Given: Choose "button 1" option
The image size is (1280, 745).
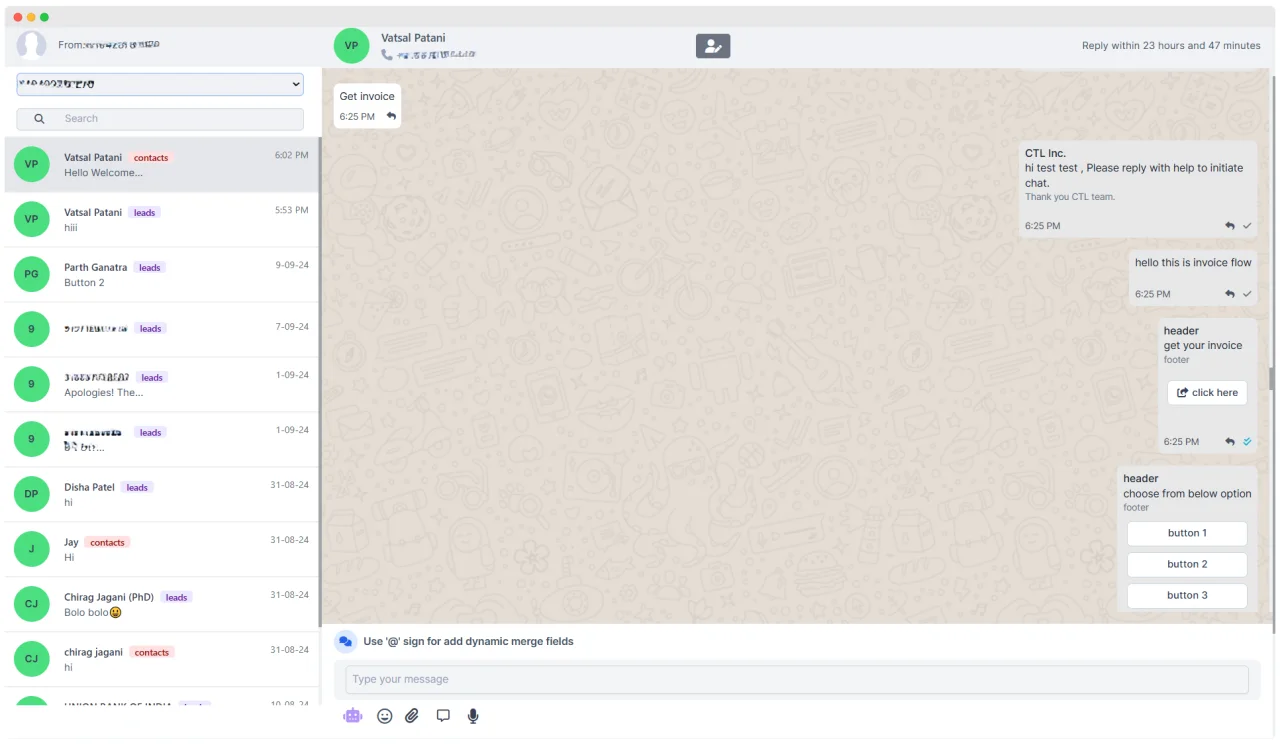Looking at the screenshot, I should coord(1187,534).
